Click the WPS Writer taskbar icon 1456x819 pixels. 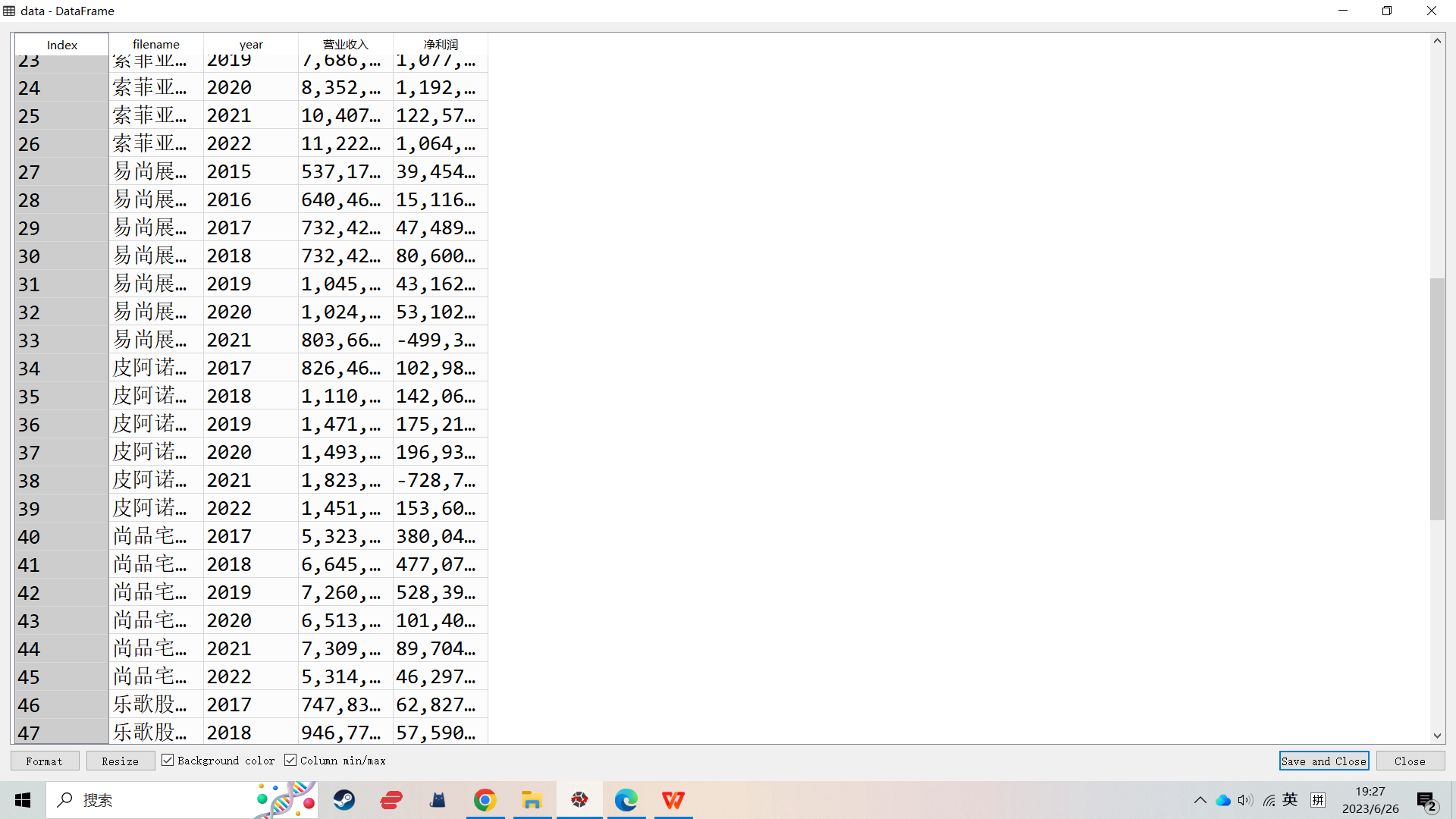click(x=675, y=799)
